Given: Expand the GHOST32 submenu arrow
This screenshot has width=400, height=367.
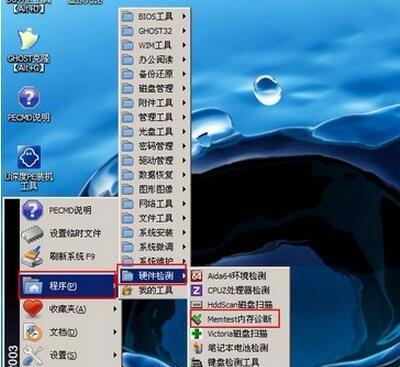Looking at the screenshot, I should [184, 31].
